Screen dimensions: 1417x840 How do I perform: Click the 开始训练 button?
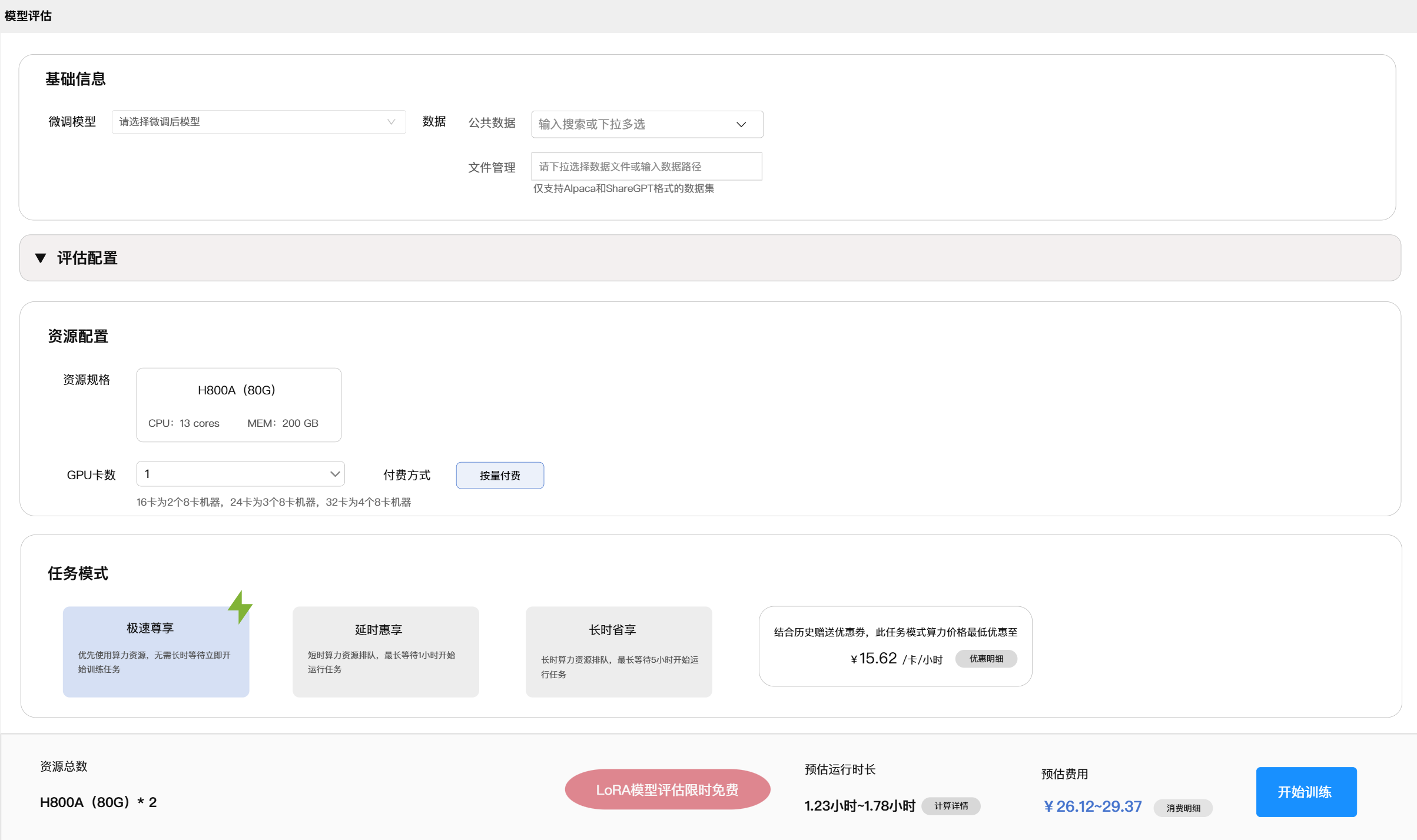click(1306, 792)
